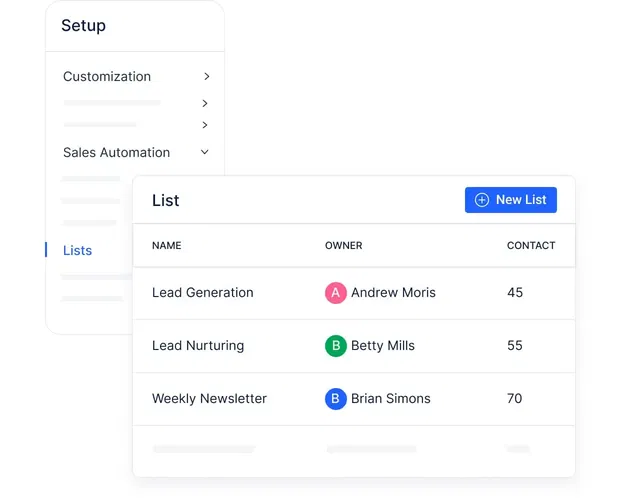Click the List panel heading
This screenshot has height=500, width=620.
(166, 200)
